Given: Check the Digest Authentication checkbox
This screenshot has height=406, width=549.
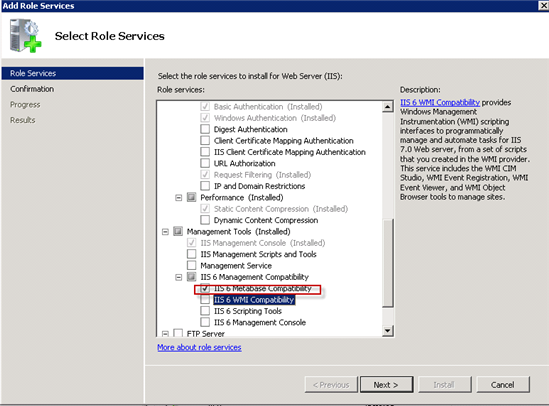Looking at the screenshot, I should [x=205, y=129].
